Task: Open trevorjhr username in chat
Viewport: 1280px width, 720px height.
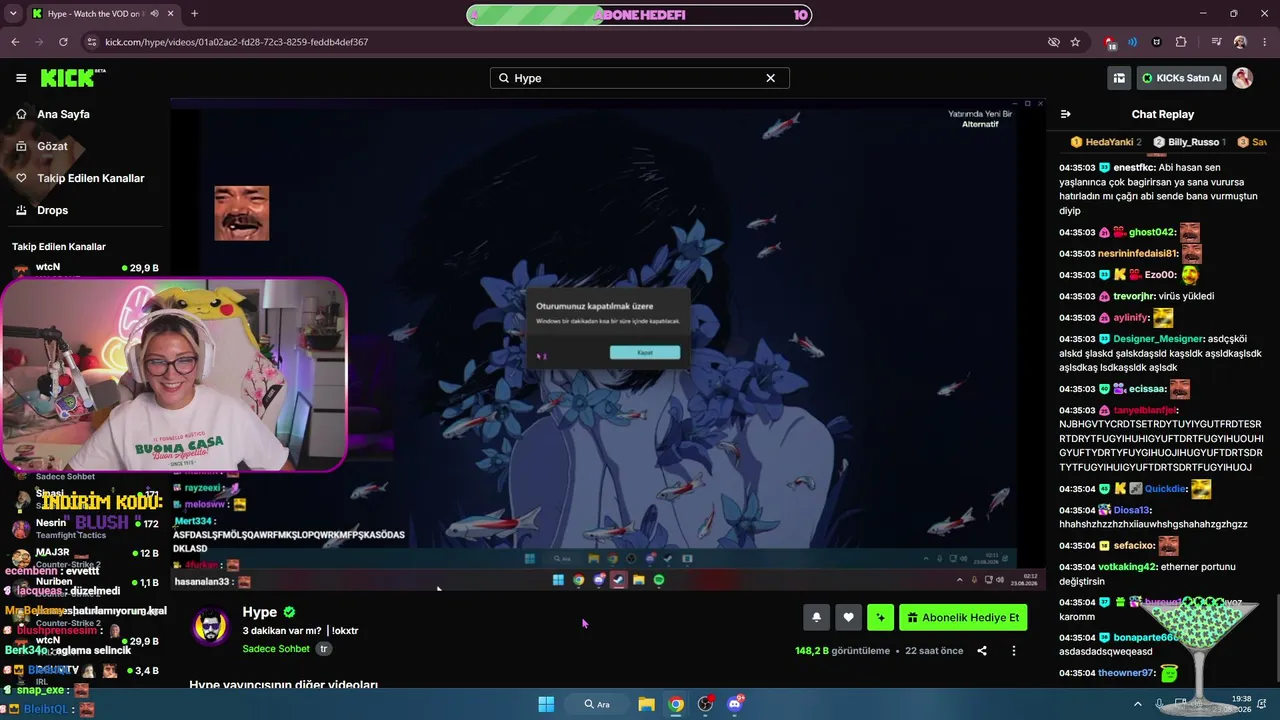Action: (1134, 296)
